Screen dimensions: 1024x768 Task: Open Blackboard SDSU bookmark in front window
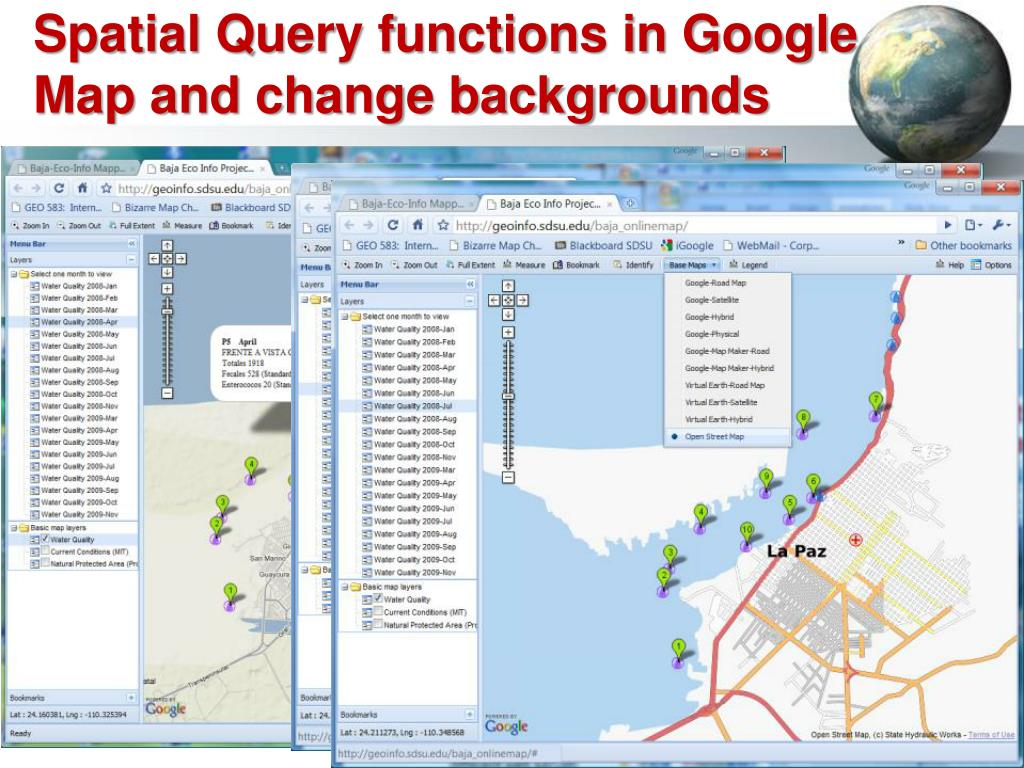click(603, 246)
